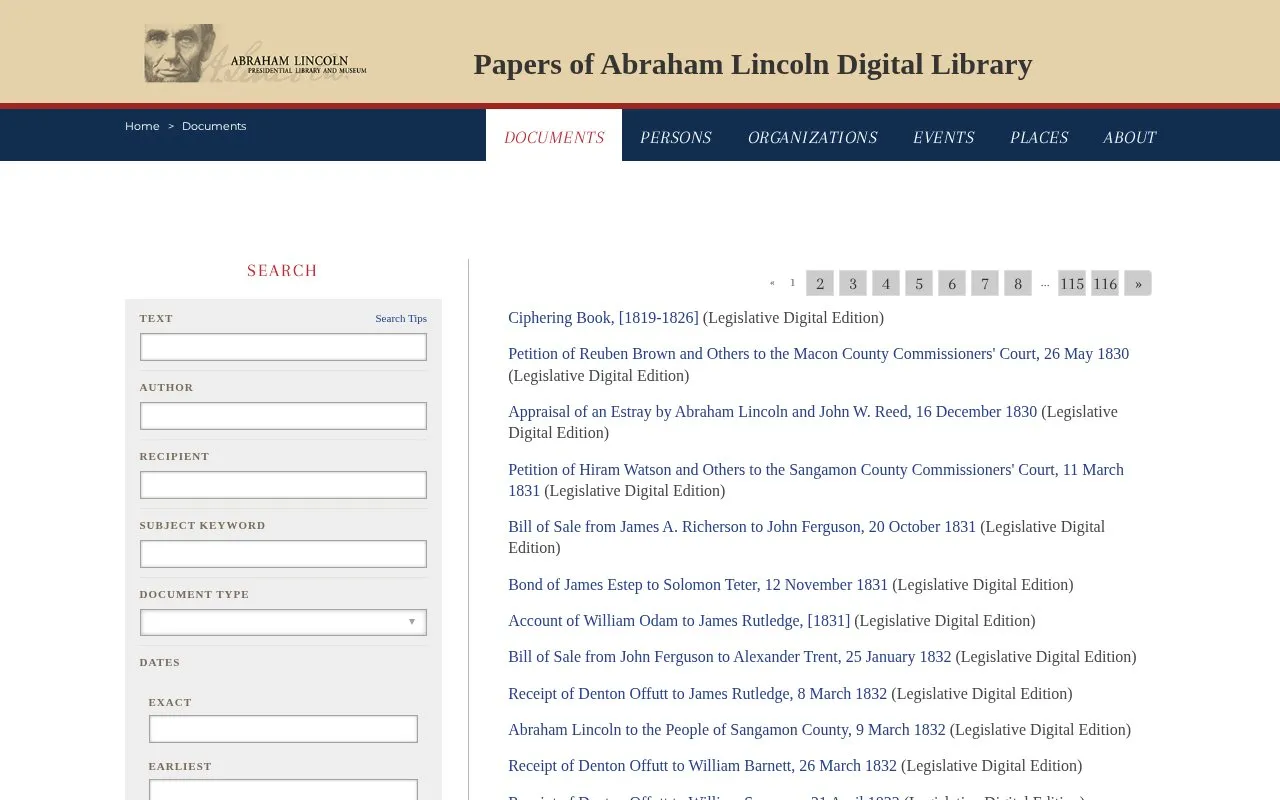Click the Abraham Lincoln Presidential Library logo
The image size is (1280, 800).
255,54
